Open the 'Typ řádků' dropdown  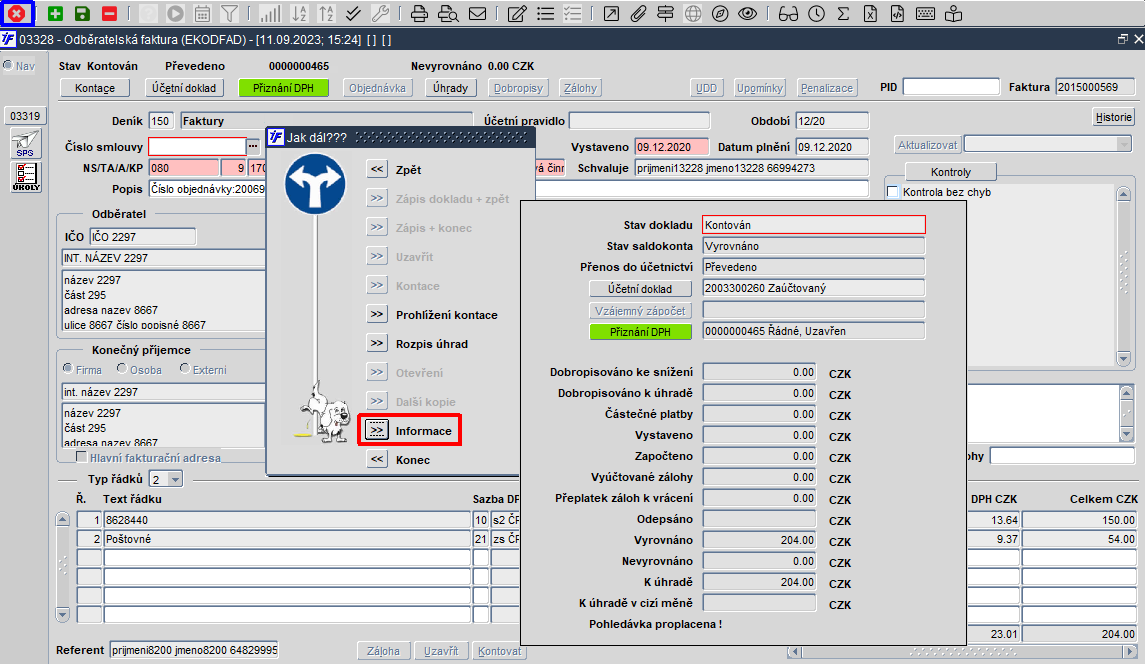(175, 479)
